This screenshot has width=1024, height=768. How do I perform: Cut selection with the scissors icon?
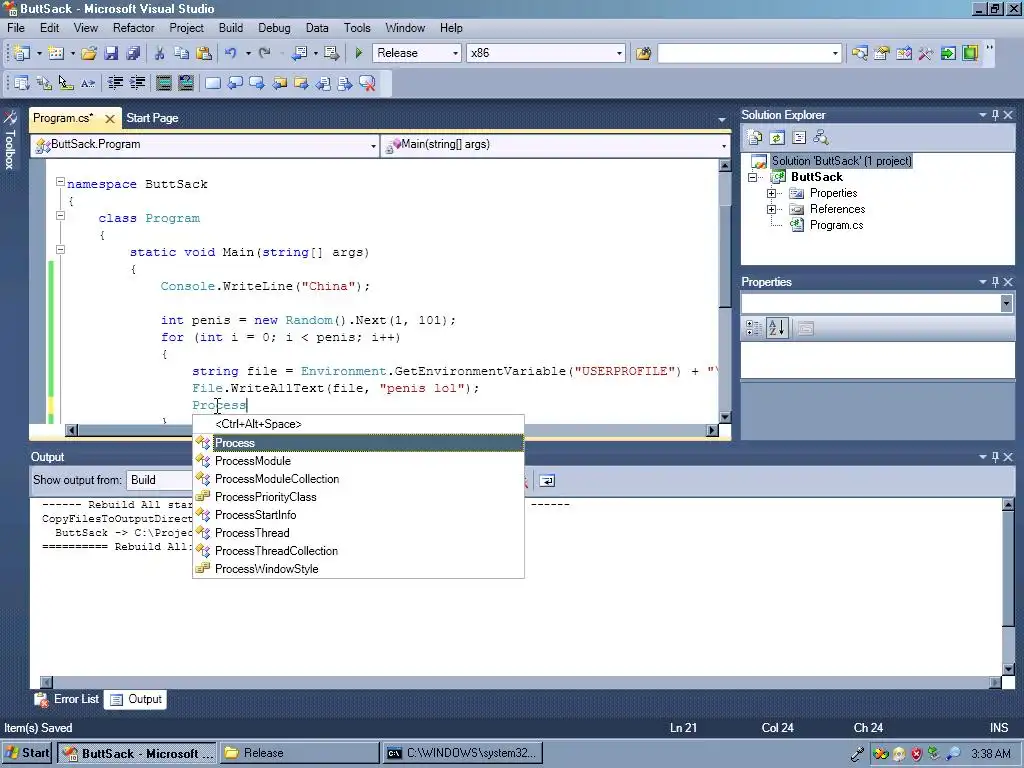tap(159, 53)
